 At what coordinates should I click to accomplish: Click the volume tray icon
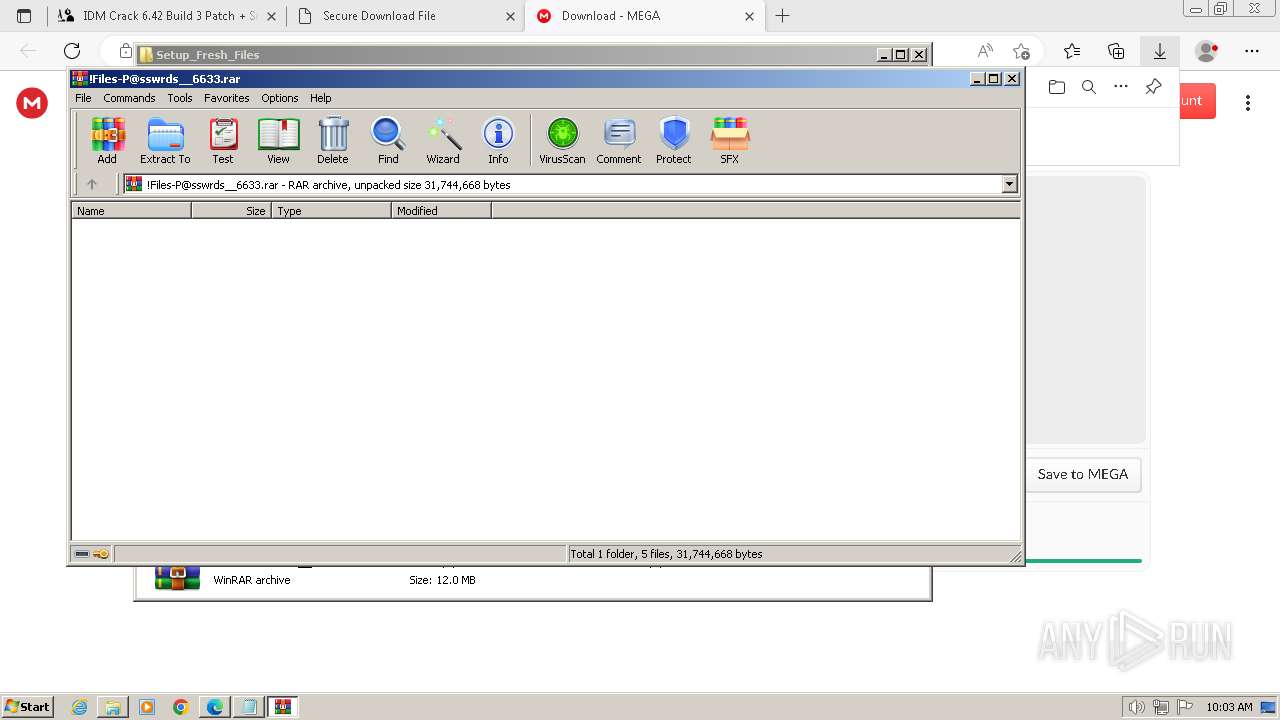click(x=1136, y=707)
